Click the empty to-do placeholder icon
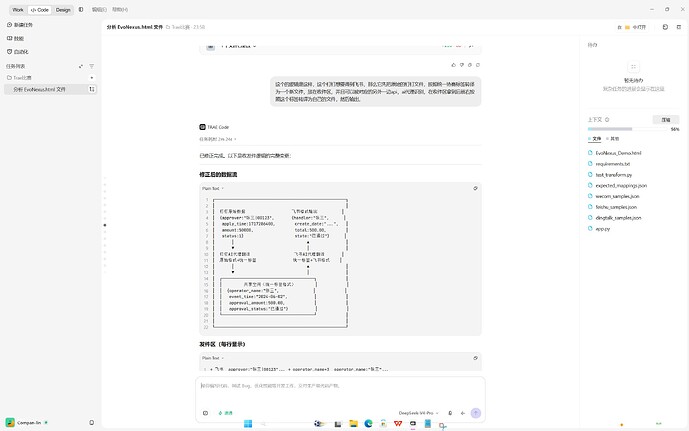The image size is (689, 431). pos(633,67)
